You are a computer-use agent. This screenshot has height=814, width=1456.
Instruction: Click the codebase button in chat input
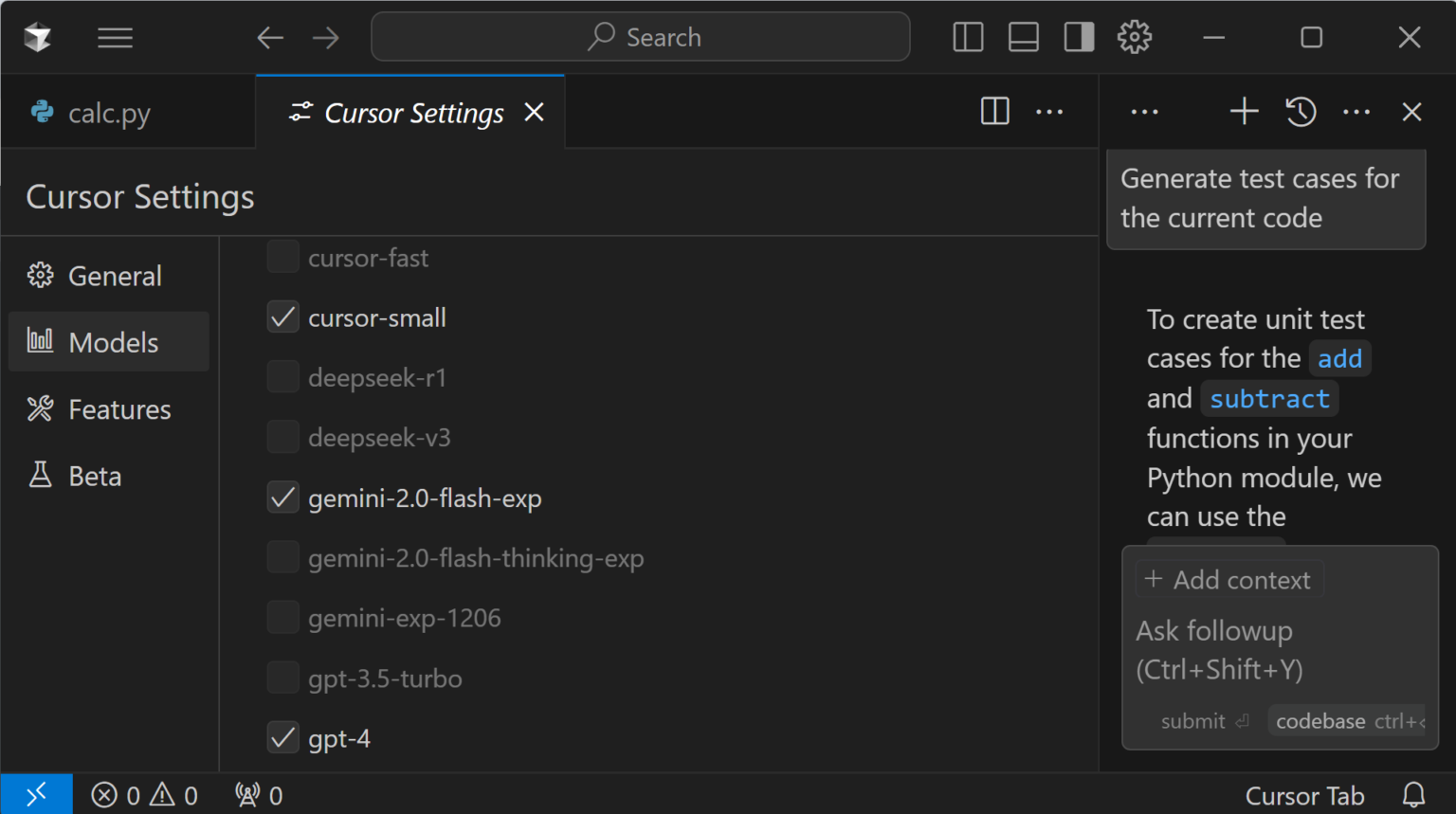1320,720
